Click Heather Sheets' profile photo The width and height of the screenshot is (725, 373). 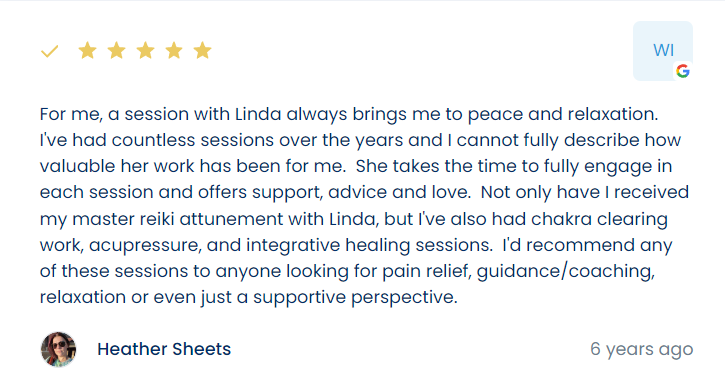58,349
